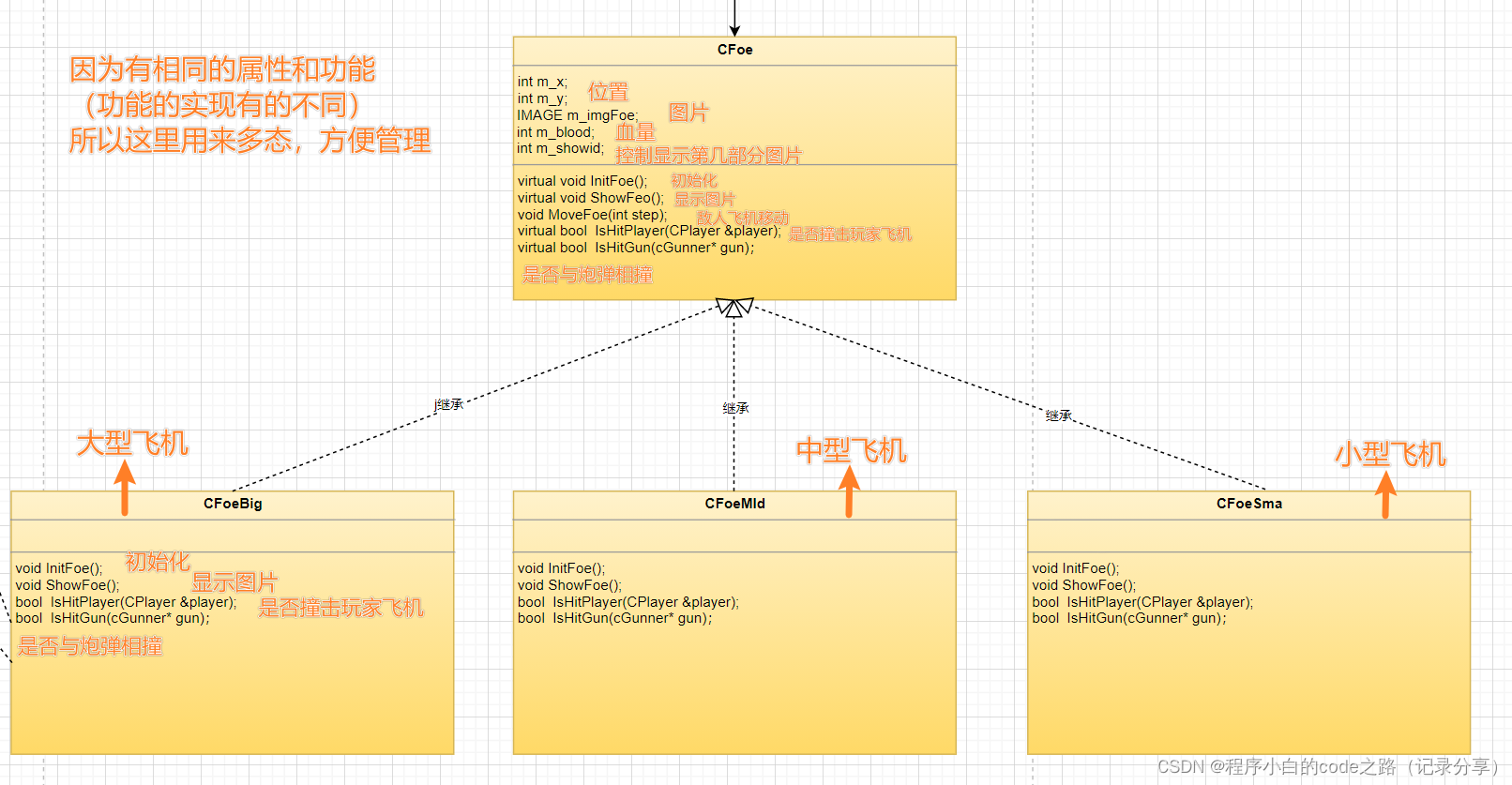Screen dimensions: 1512x785
Task: Click the orange 血量 annotation
Action: pyautogui.click(x=635, y=132)
